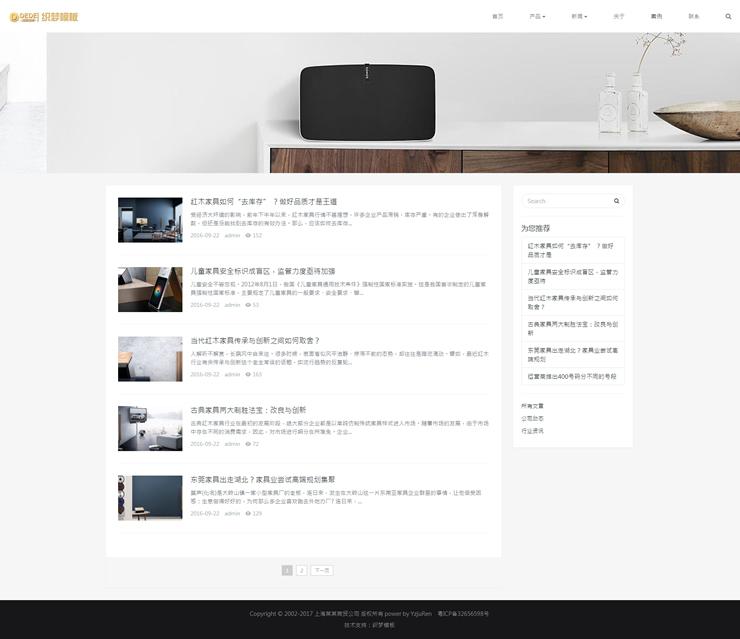740x639 pixels.
Task: Expand the 新闻 dropdown in the navigation
Action: click(x=579, y=17)
